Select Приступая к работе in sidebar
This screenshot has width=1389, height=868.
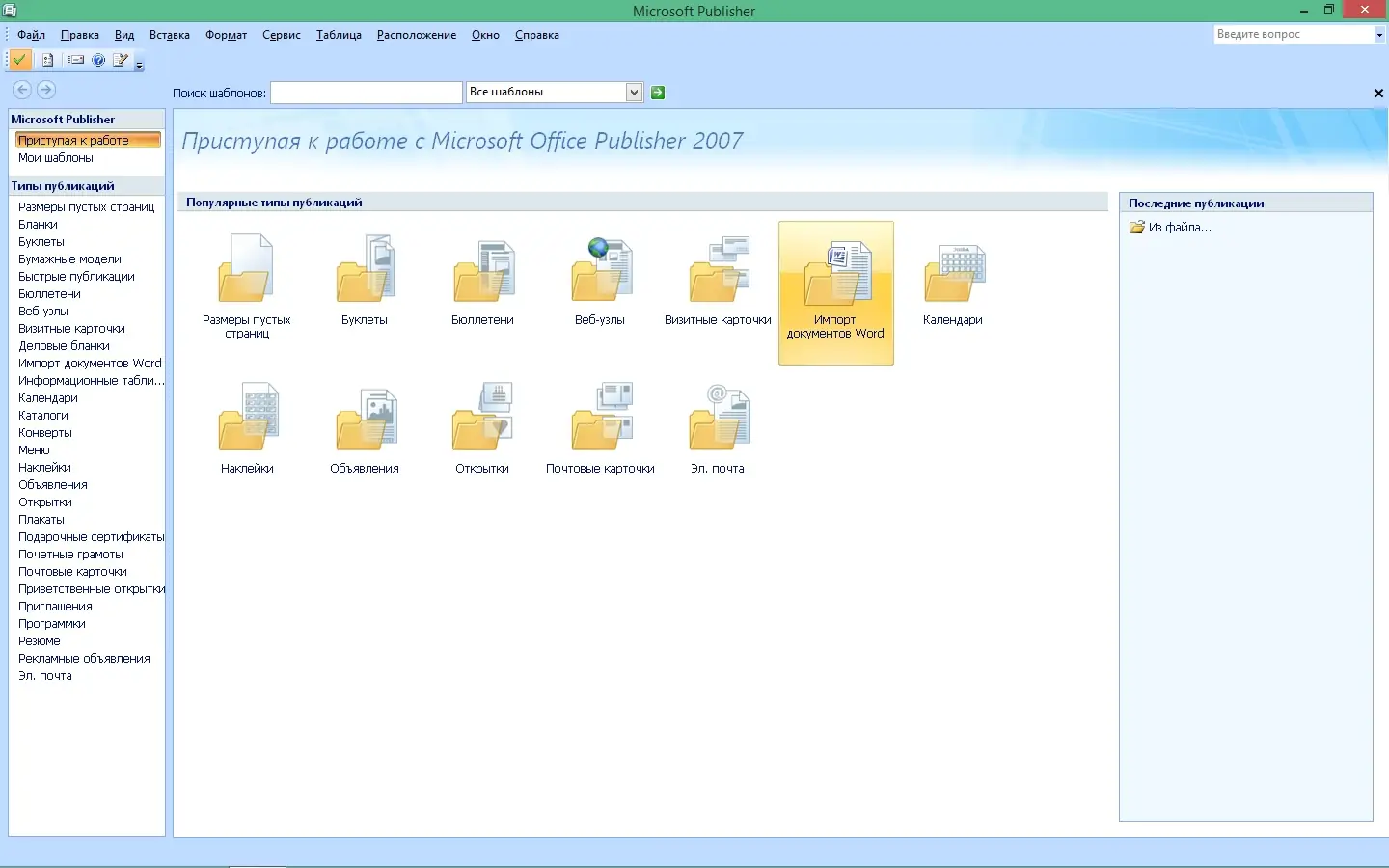point(88,141)
